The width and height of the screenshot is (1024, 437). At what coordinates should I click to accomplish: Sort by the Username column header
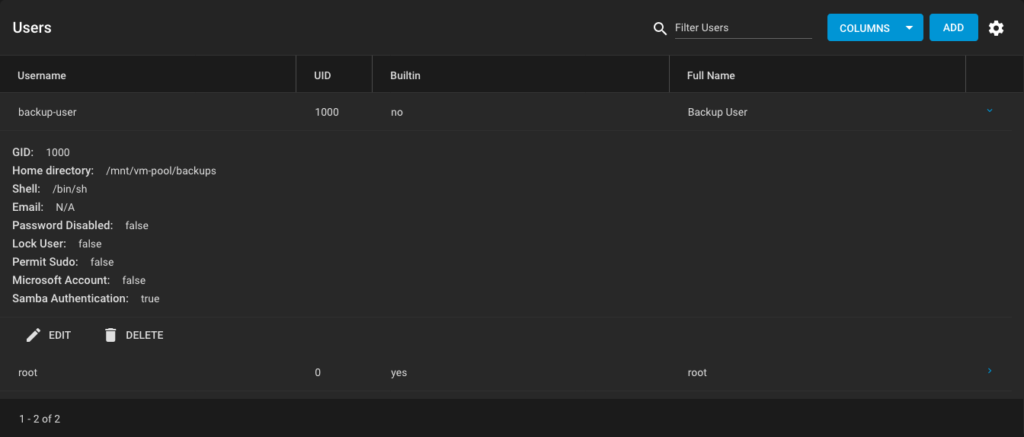point(41,75)
